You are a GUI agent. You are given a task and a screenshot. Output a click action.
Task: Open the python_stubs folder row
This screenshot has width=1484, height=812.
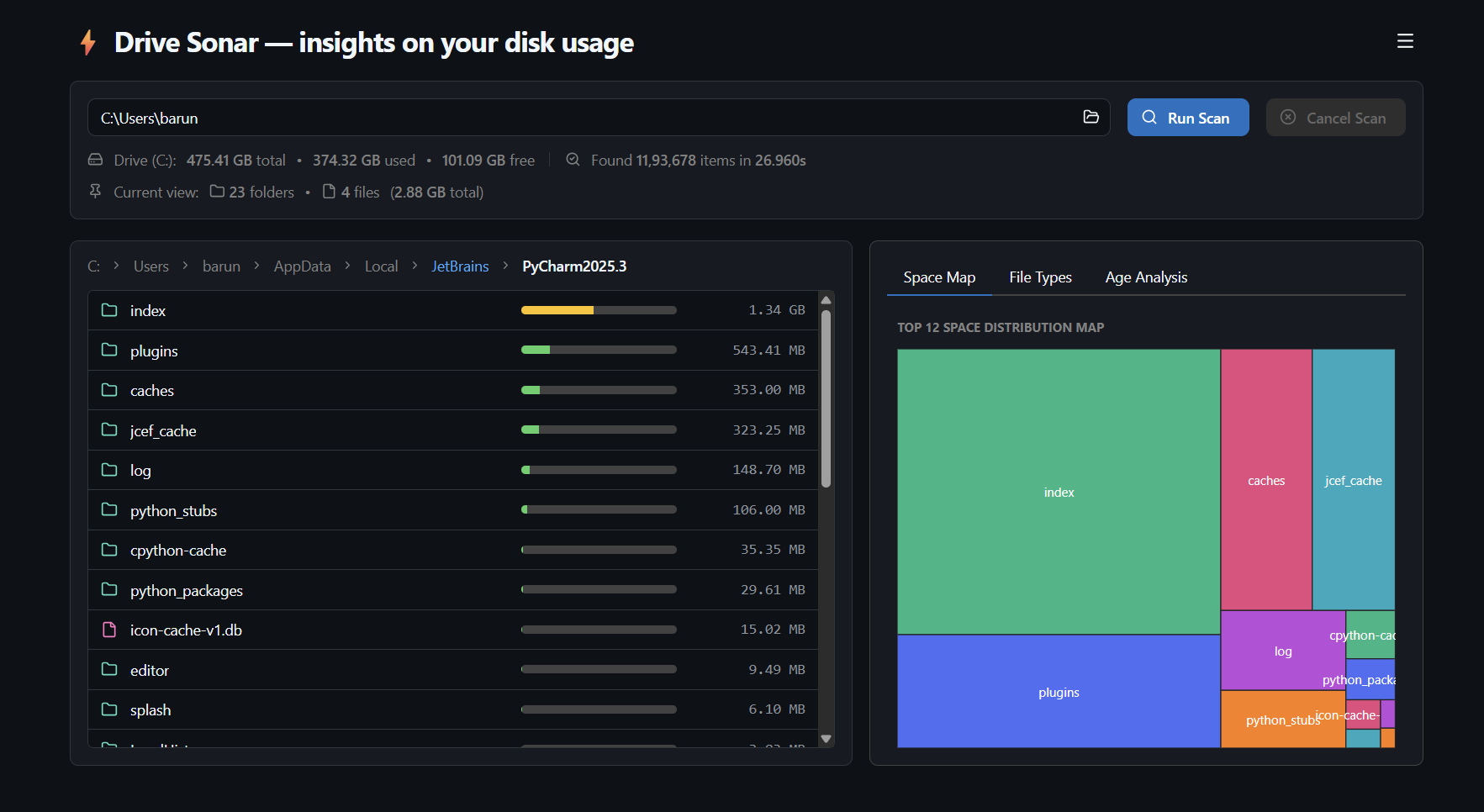click(453, 509)
